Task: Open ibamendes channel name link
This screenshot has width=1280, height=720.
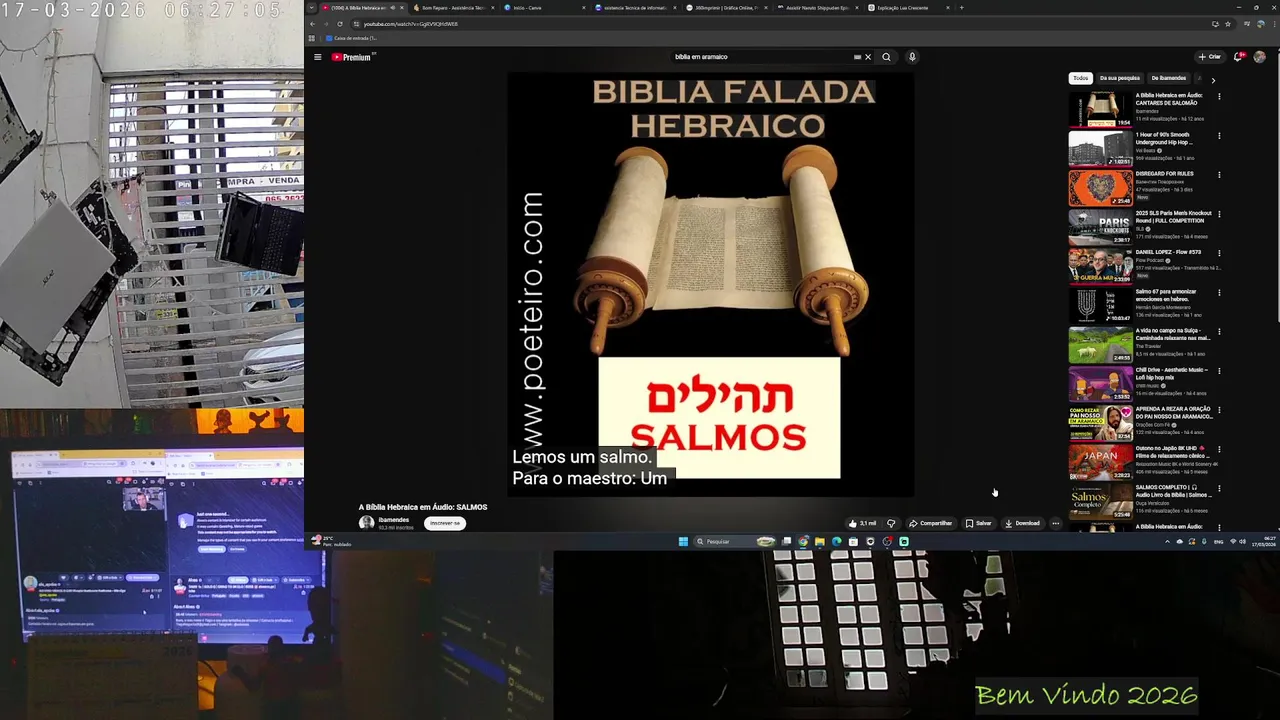Action: coord(394,520)
